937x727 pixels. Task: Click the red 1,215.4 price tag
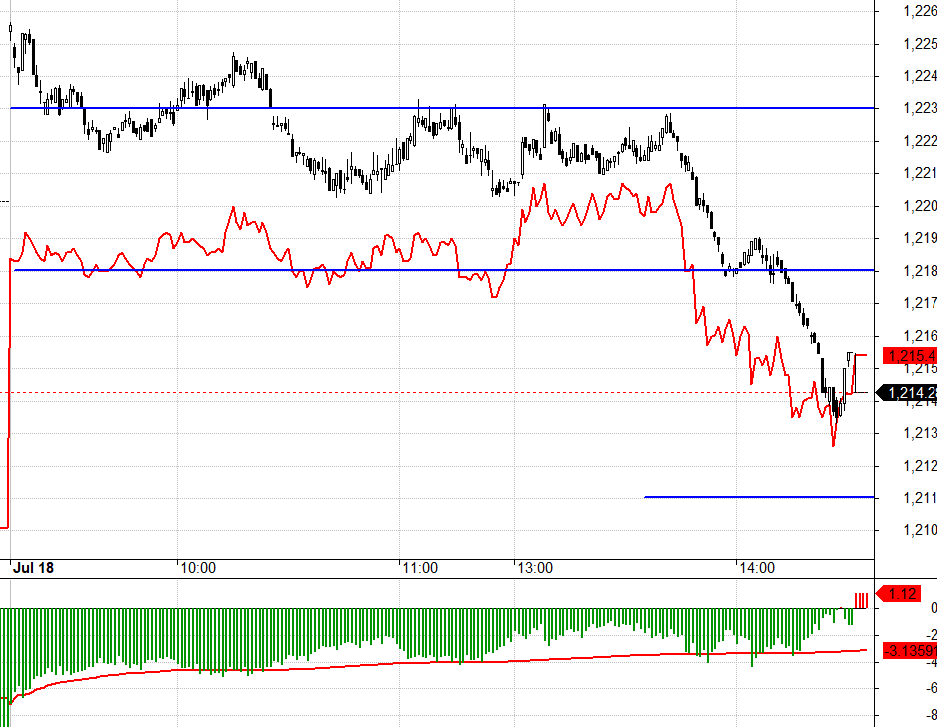[909, 356]
